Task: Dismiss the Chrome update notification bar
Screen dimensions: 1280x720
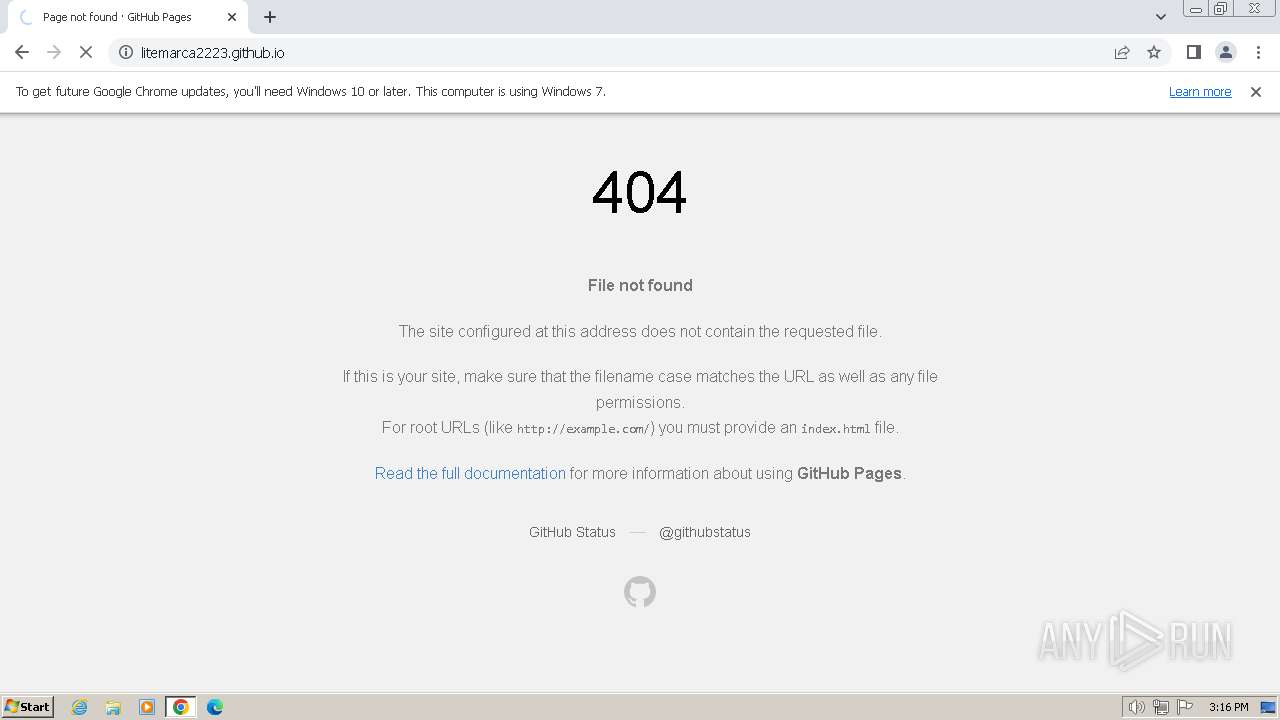Action: 1256,91
